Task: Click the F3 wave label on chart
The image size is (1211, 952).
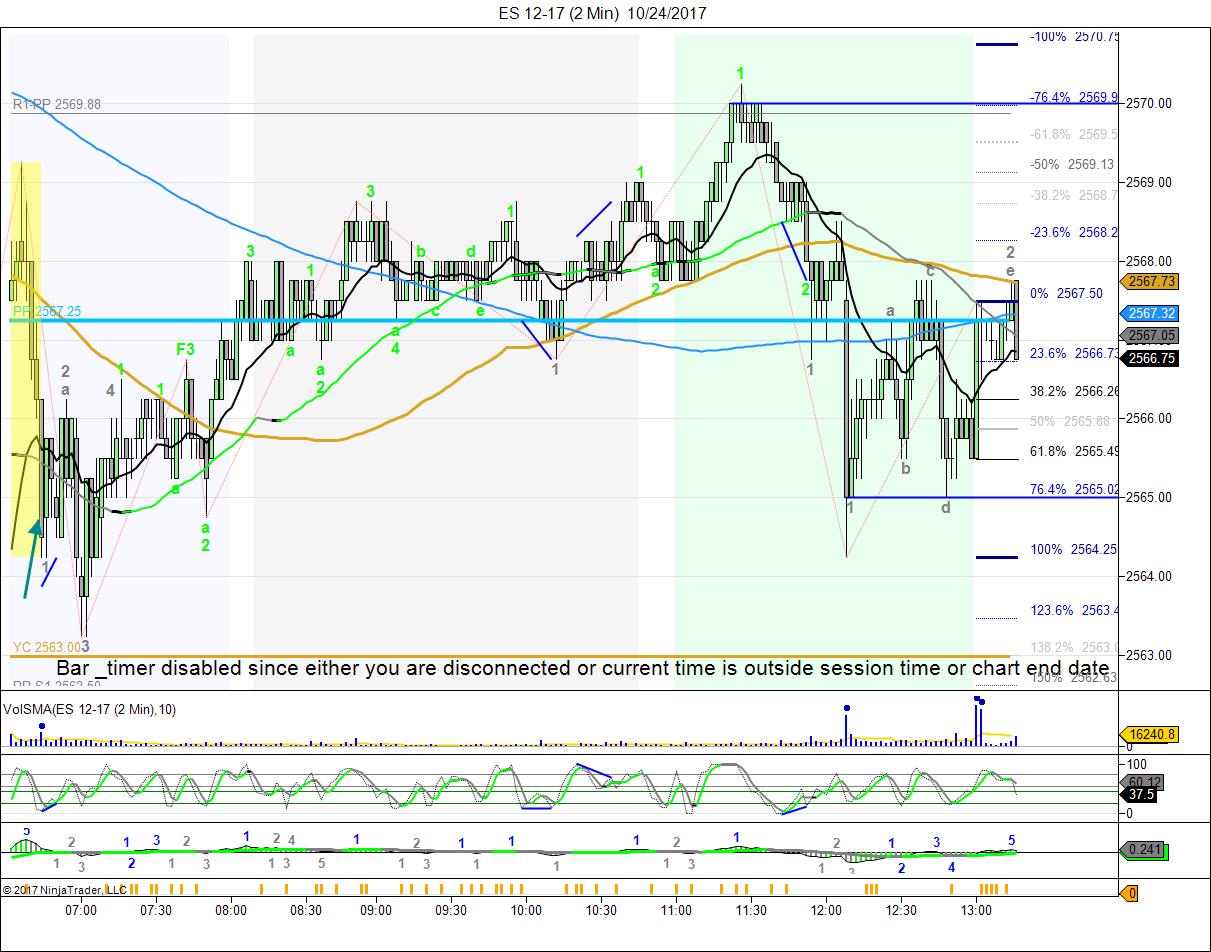Action: click(x=185, y=349)
